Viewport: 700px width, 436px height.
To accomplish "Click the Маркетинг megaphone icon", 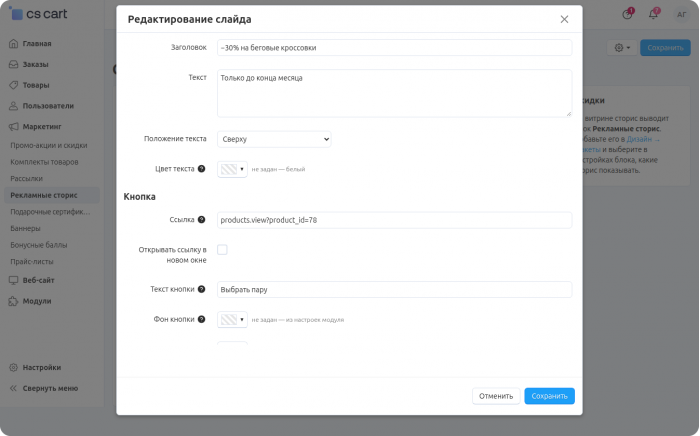I will click(13, 127).
